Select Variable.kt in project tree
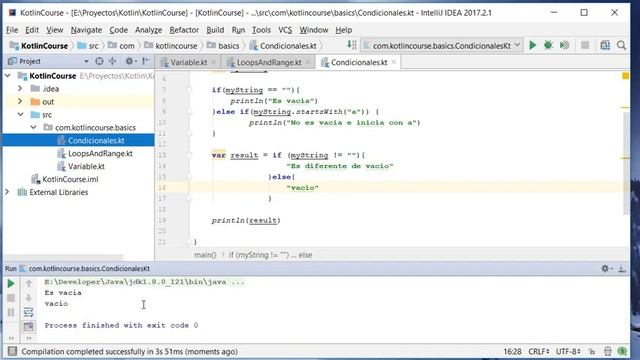This screenshot has width=640, height=360. coord(86,166)
